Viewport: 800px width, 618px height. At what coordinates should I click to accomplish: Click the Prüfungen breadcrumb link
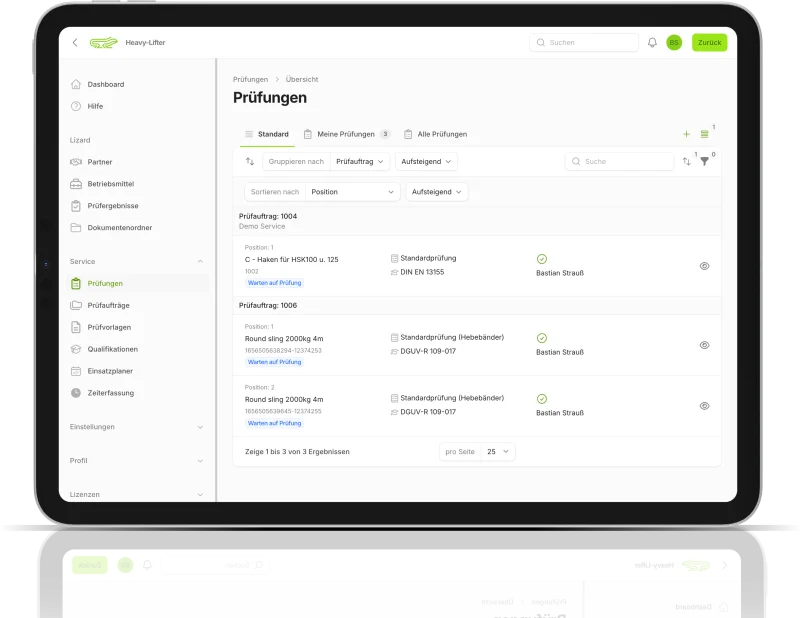coord(250,79)
